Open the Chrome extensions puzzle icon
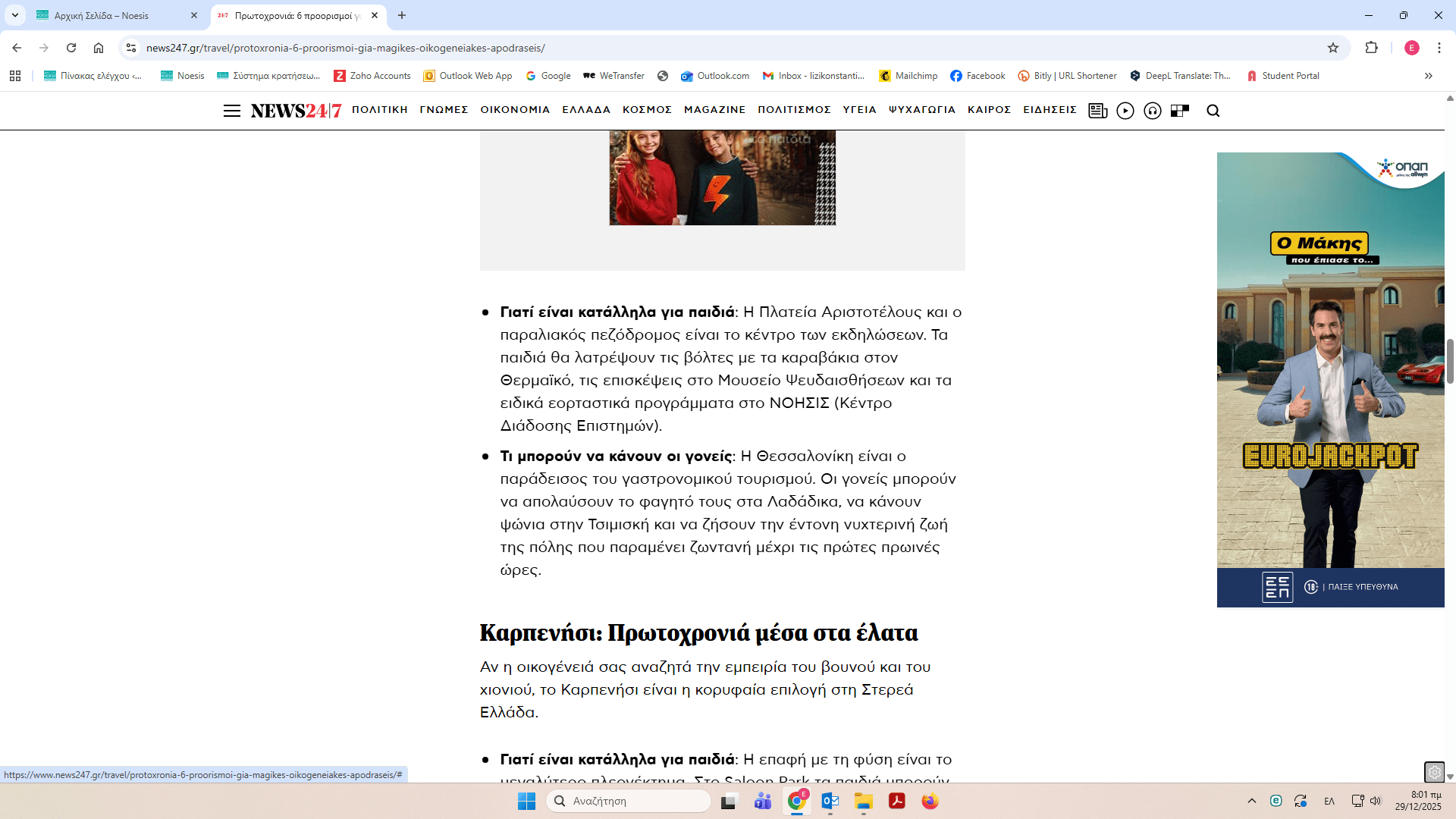Image resolution: width=1456 pixels, height=819 pixels. click(1371, 48)
